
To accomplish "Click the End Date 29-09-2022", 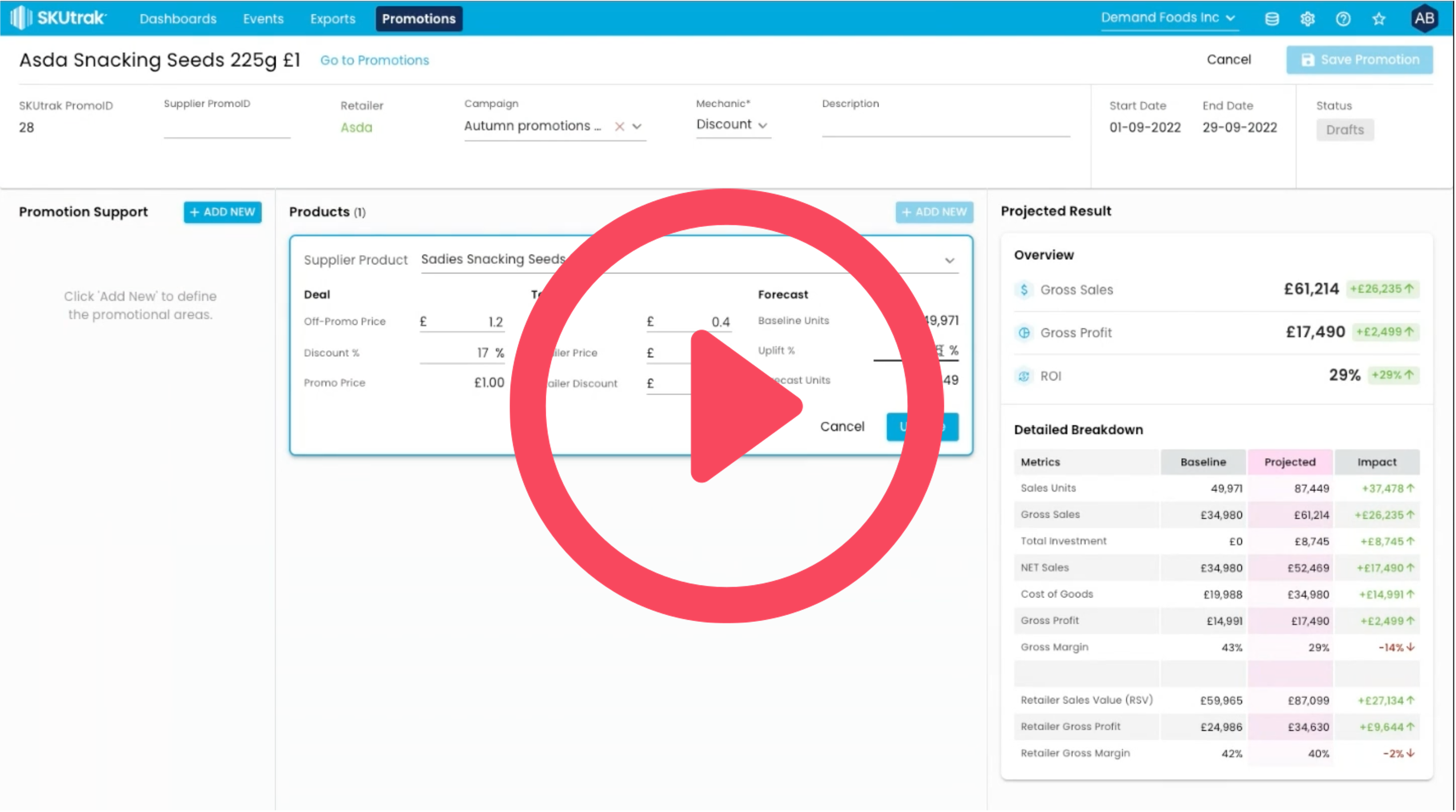I will (1239, 127).
